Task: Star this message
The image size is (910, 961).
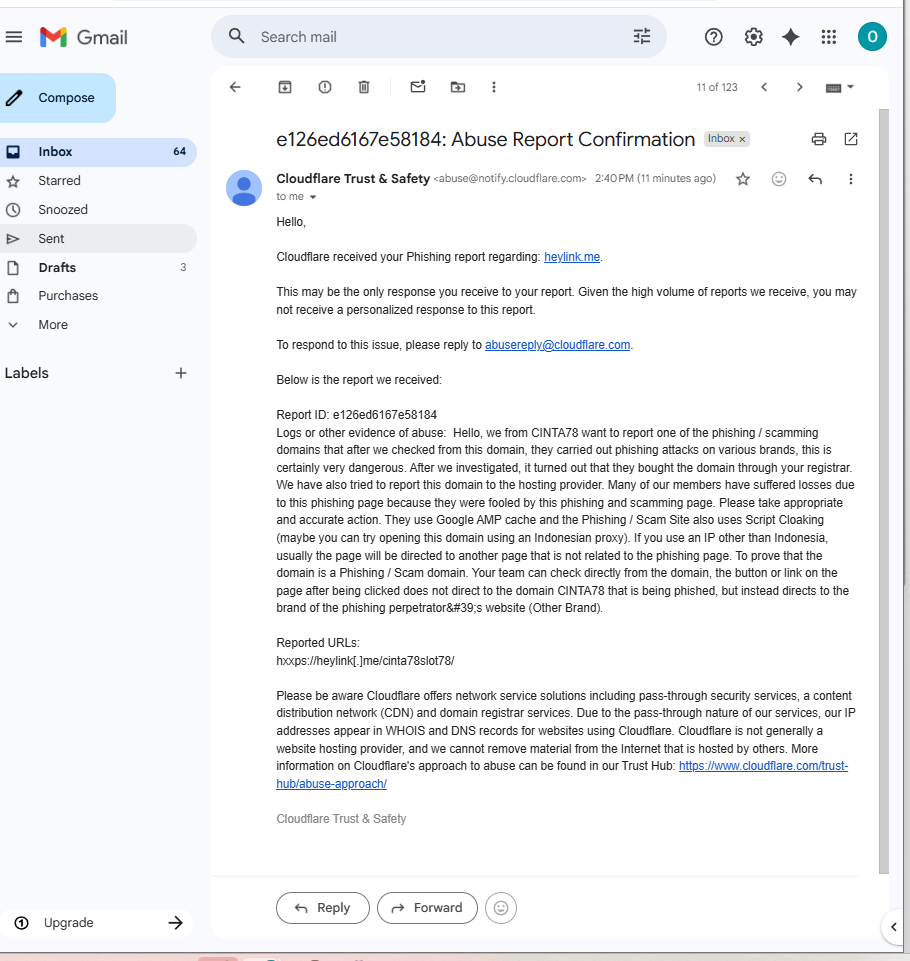Action: 743,179
